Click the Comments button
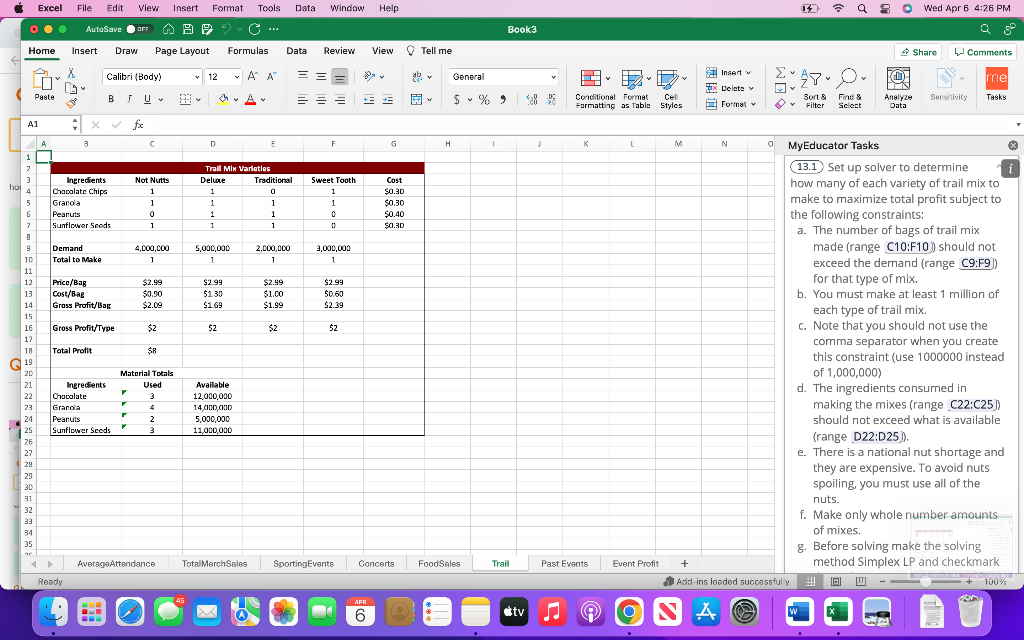 (981, 51)
